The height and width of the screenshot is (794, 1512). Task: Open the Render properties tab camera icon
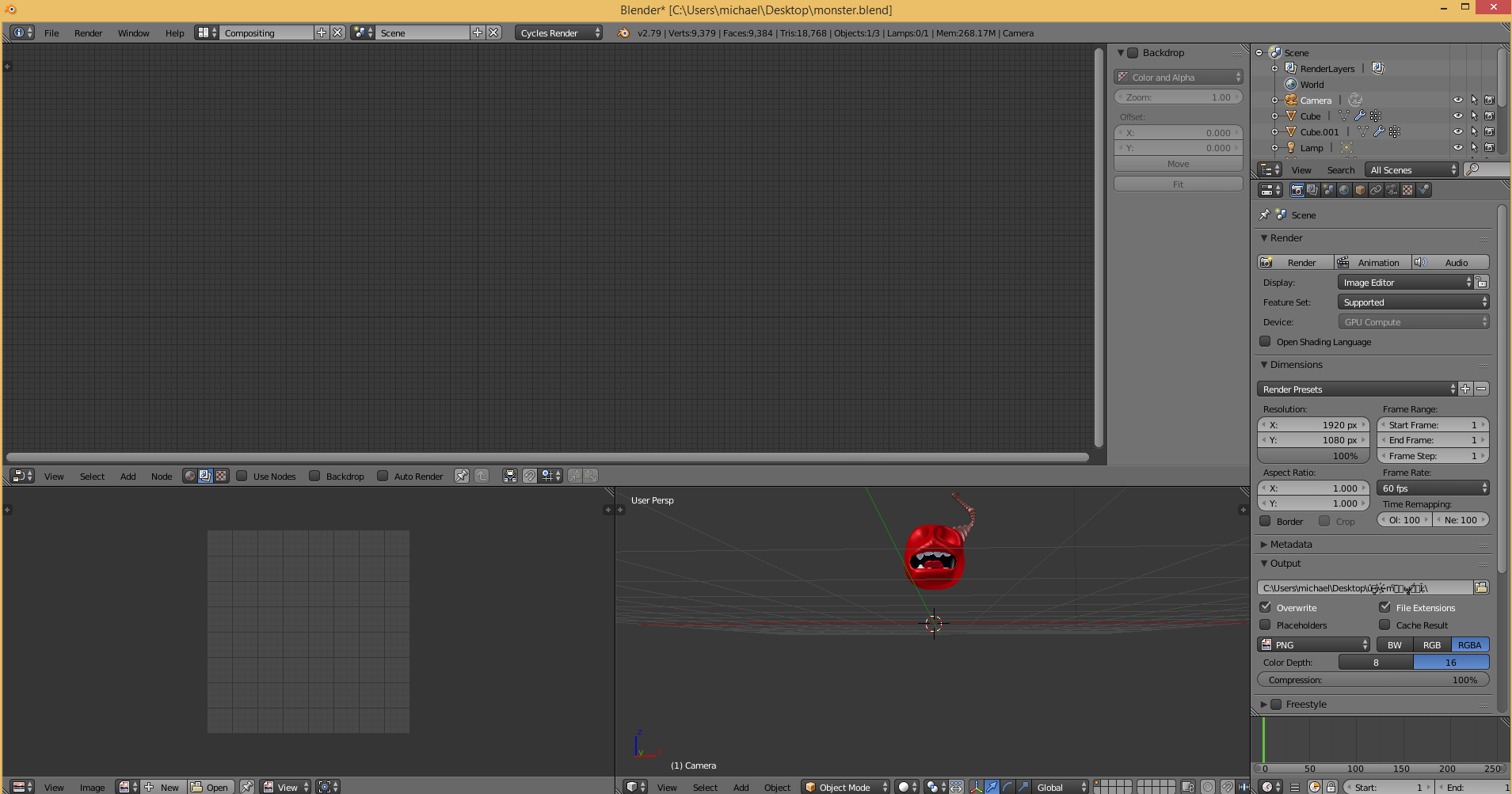tap(1297, 190)
